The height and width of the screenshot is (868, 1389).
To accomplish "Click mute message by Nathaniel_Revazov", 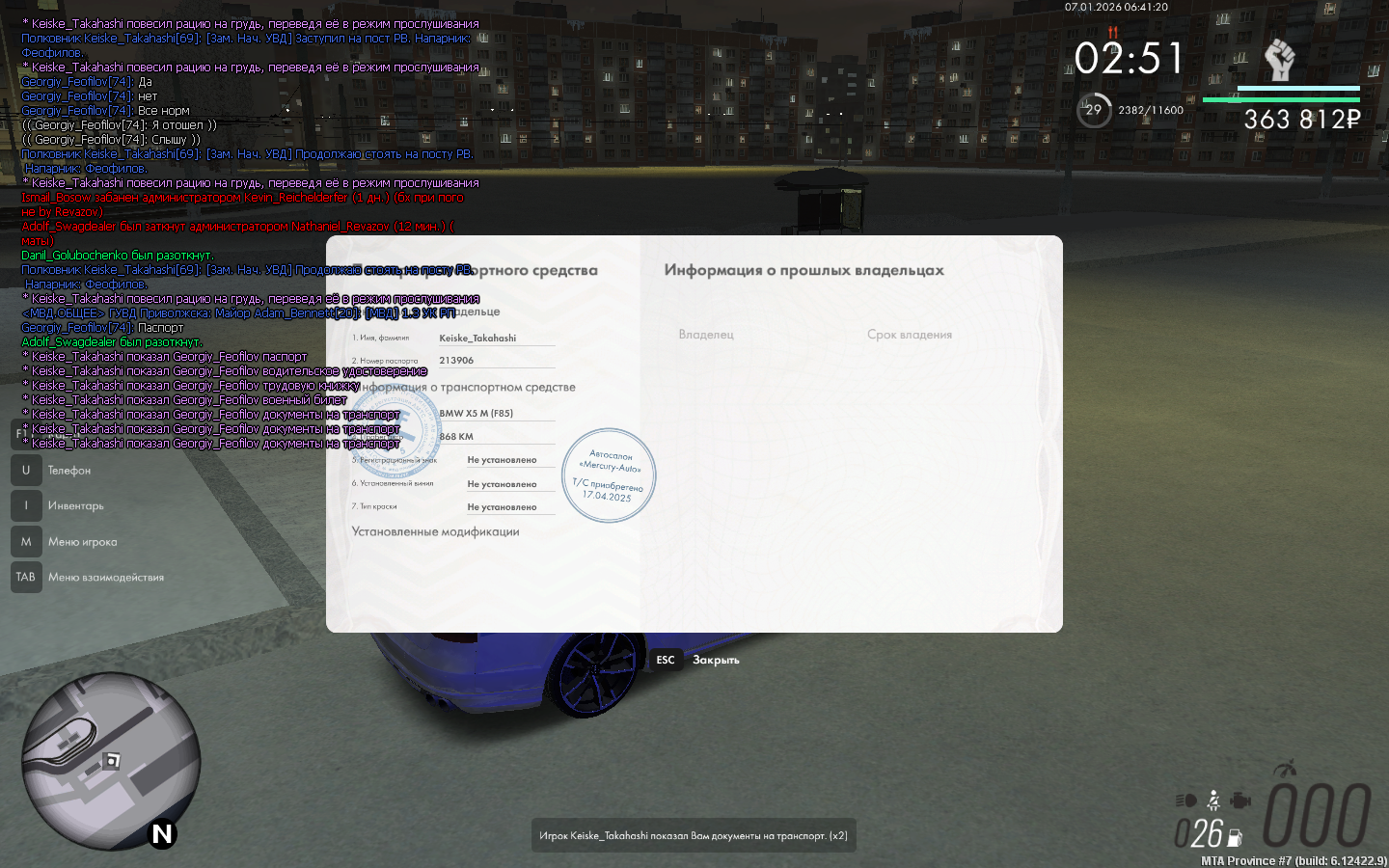I will [237, 233].
